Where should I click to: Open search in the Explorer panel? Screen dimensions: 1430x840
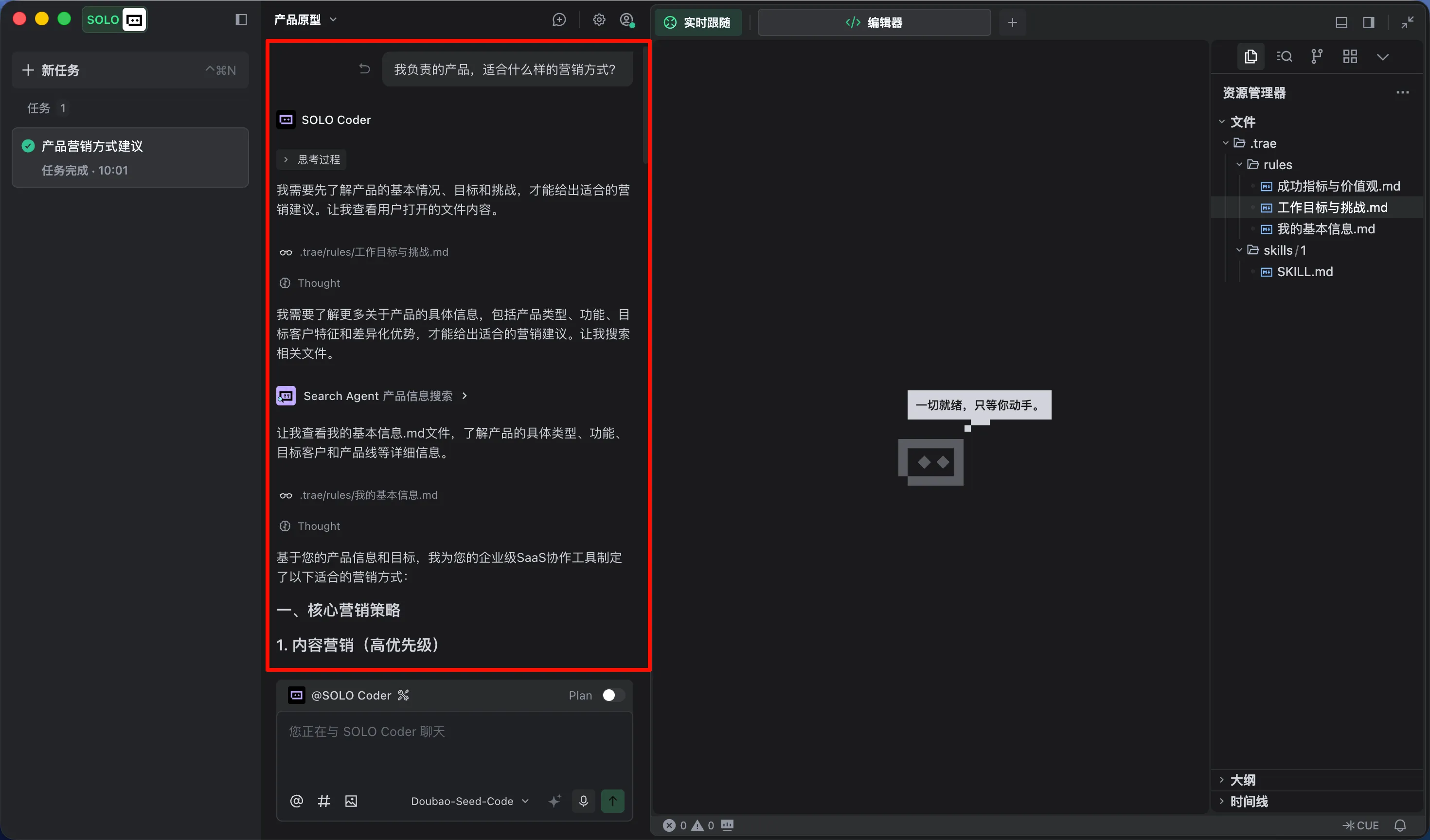point(1284,57)
